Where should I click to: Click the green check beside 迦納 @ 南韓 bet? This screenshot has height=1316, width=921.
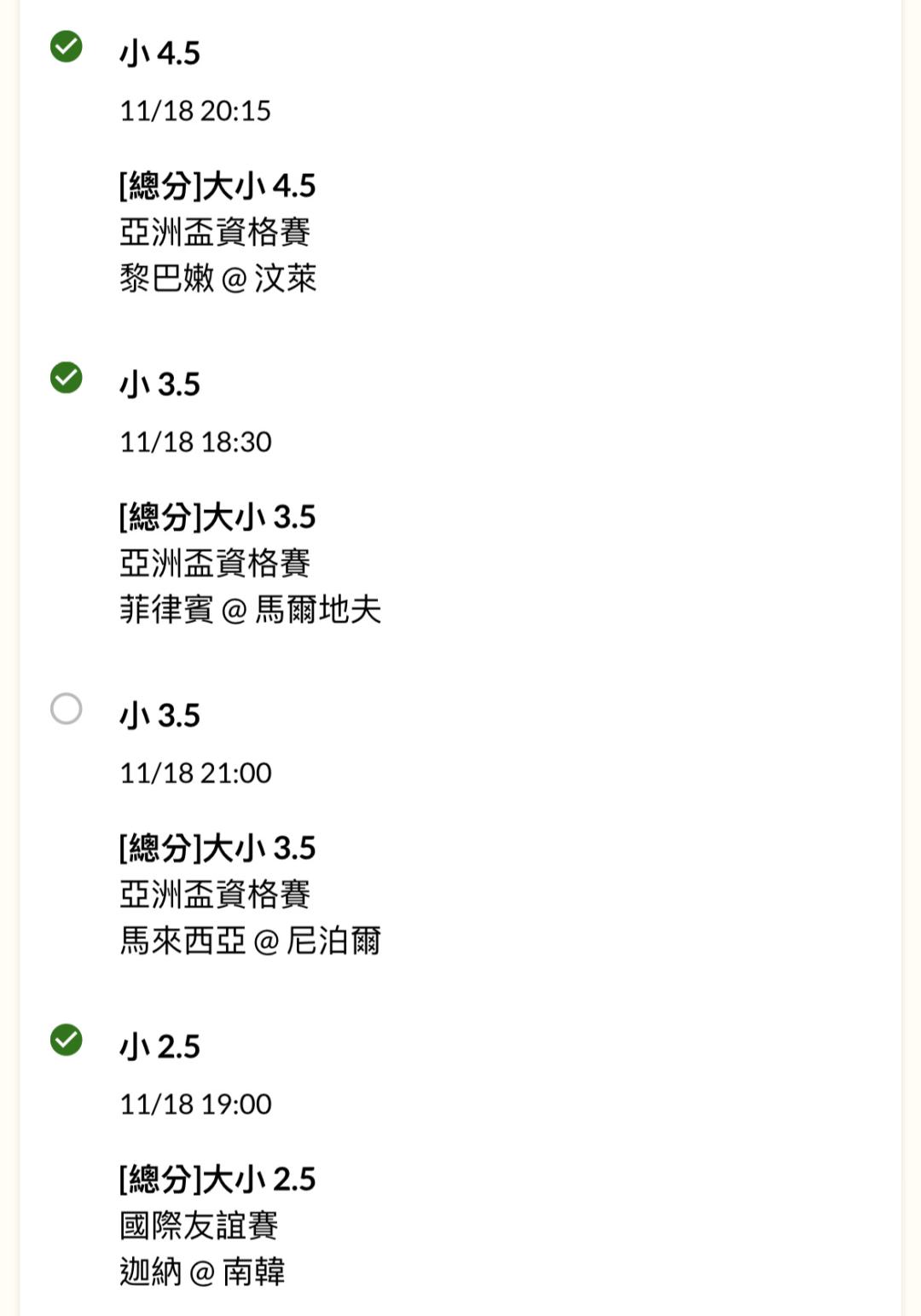coord(67,1040)
